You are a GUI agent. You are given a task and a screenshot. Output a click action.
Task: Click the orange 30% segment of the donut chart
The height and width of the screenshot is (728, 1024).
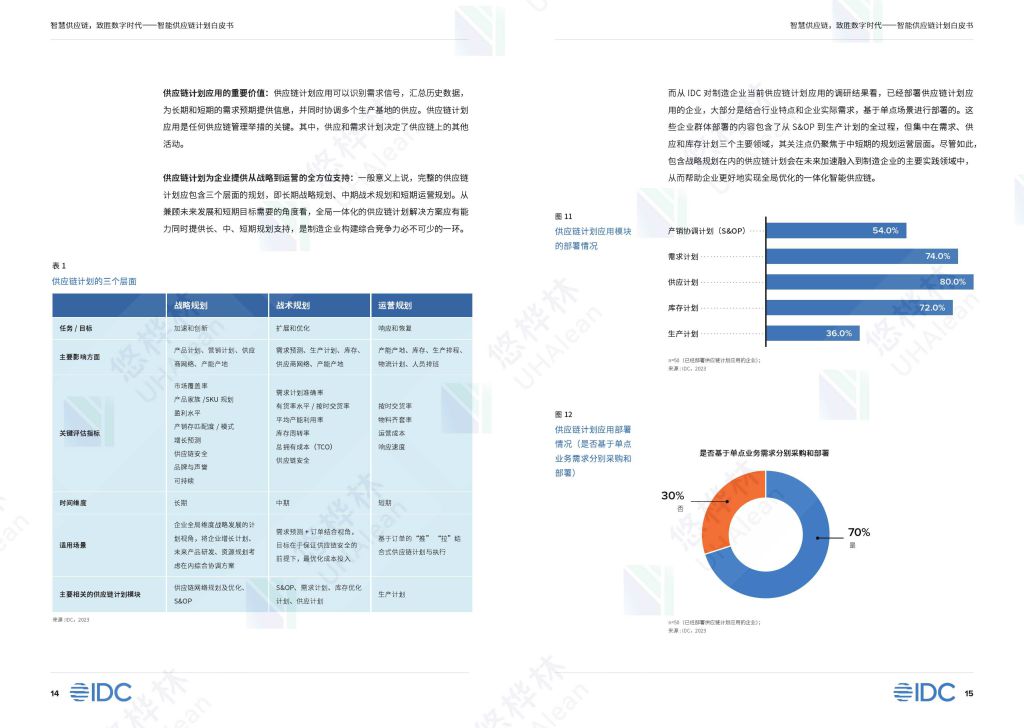pyautogui.click(x=728, y=502)
